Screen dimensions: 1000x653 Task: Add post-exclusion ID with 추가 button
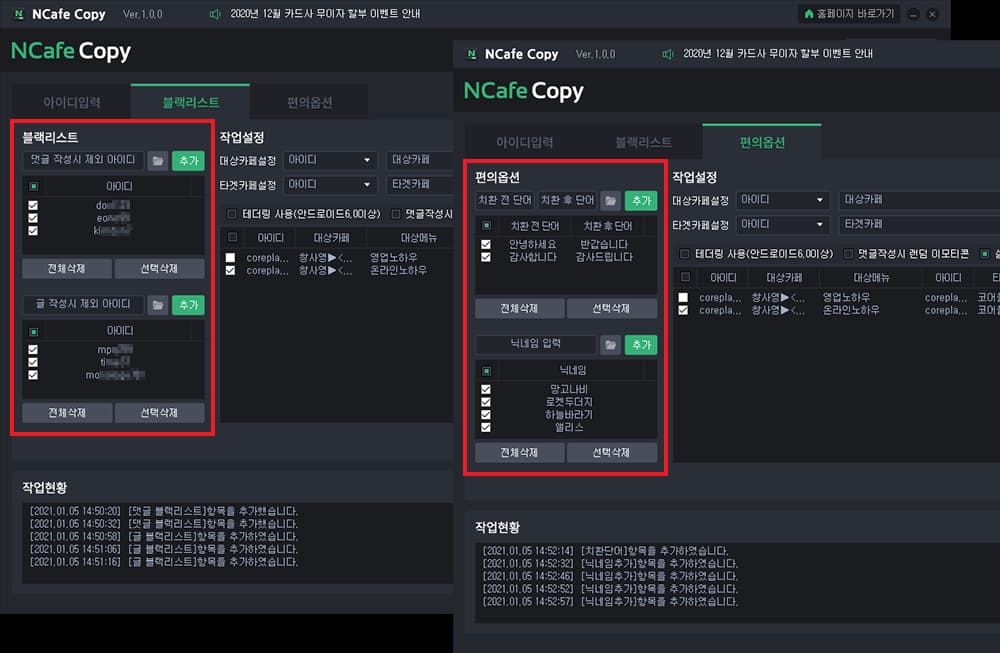(188, 305)
